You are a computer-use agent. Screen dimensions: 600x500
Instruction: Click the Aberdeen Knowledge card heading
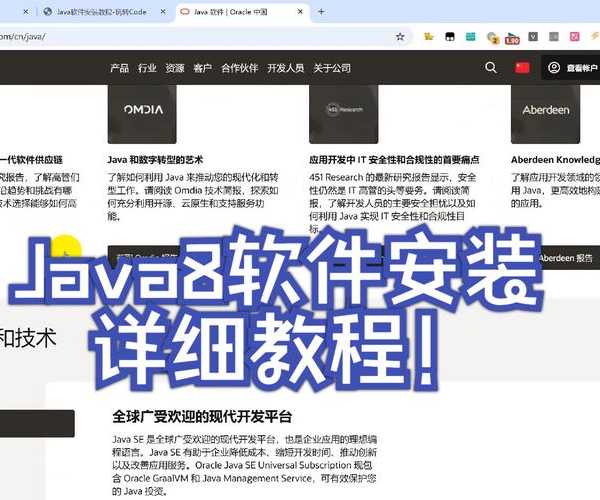(x=556, y=160)
